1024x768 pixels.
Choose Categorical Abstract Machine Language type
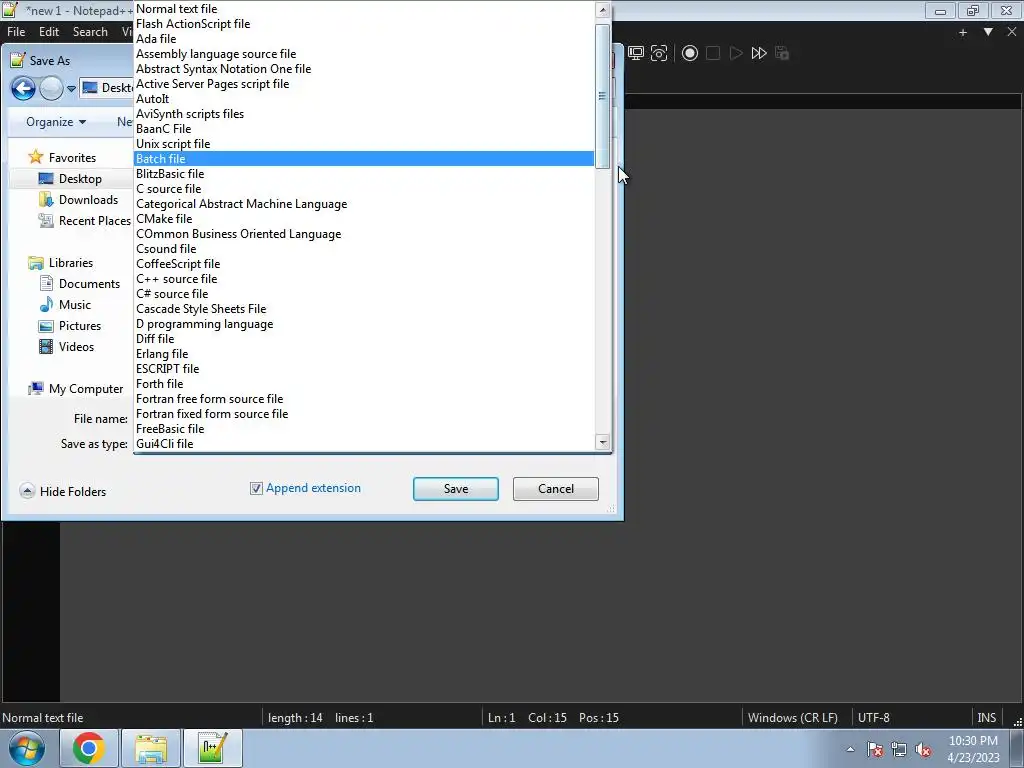click(x=364, y=204)
